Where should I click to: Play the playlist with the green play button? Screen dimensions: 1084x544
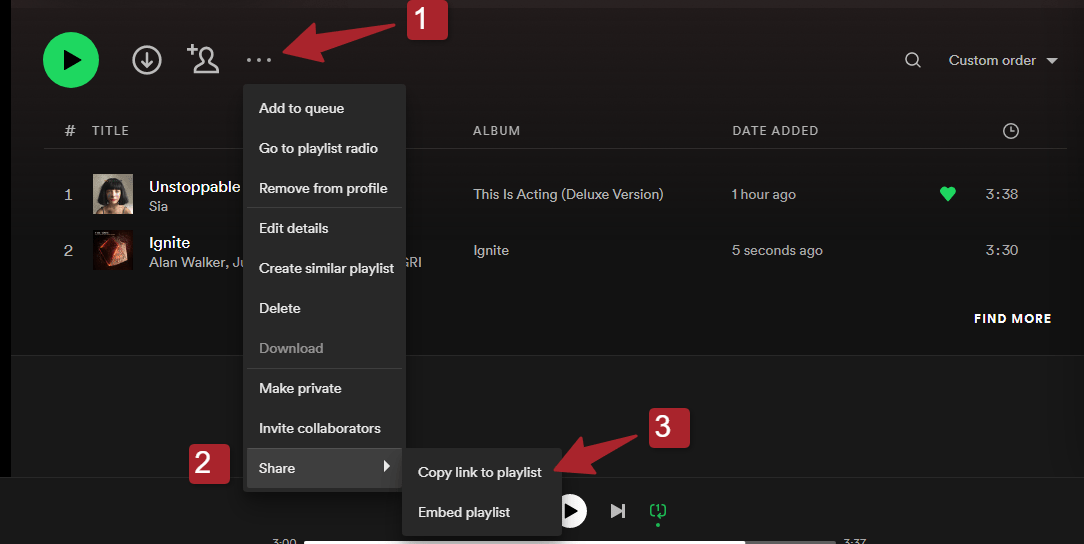point(71,60)
